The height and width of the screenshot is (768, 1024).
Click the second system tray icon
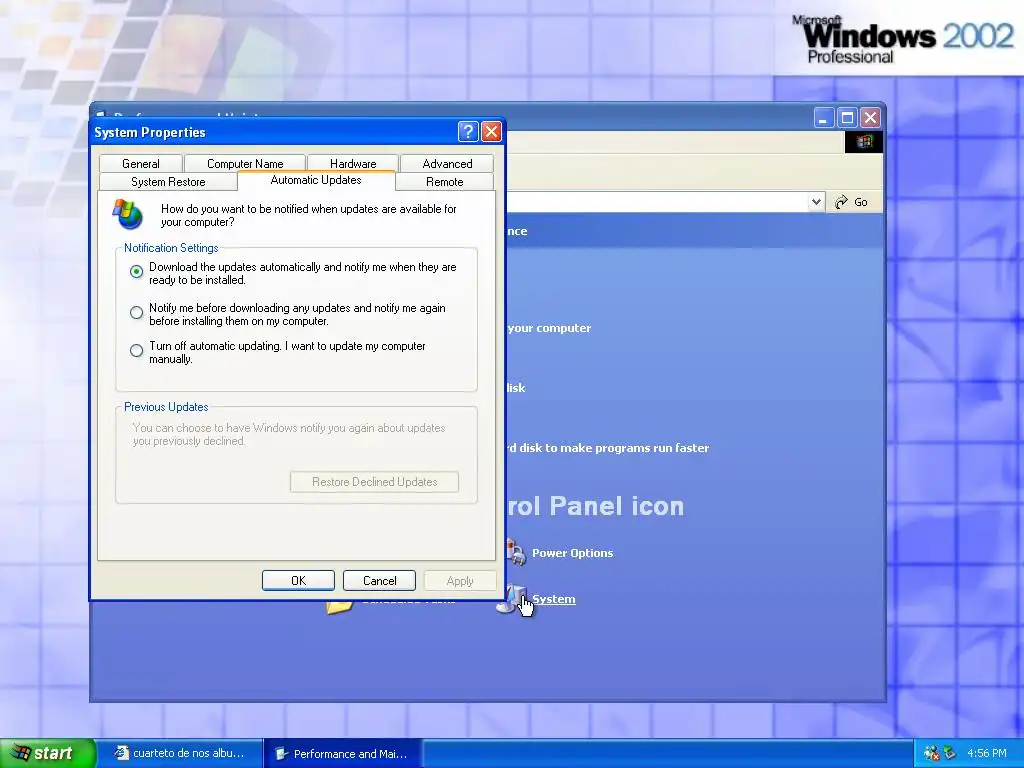[x=949, y=753]
